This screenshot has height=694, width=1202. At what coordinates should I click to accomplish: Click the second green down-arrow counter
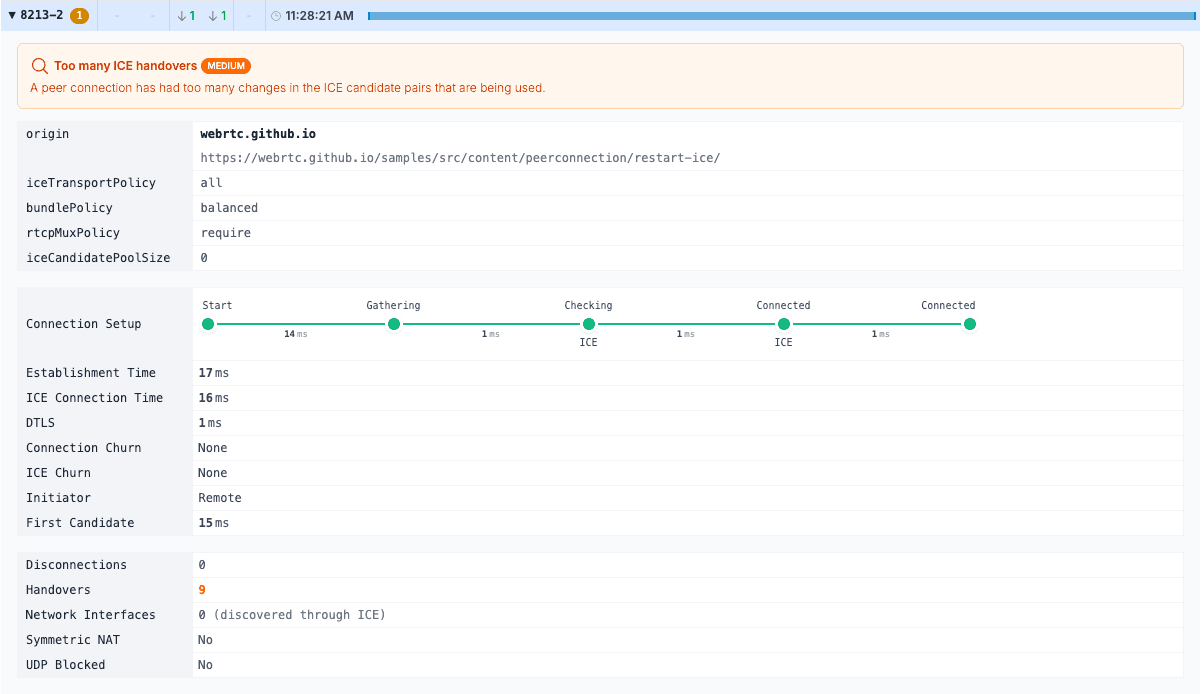click(x=217, y=16)
